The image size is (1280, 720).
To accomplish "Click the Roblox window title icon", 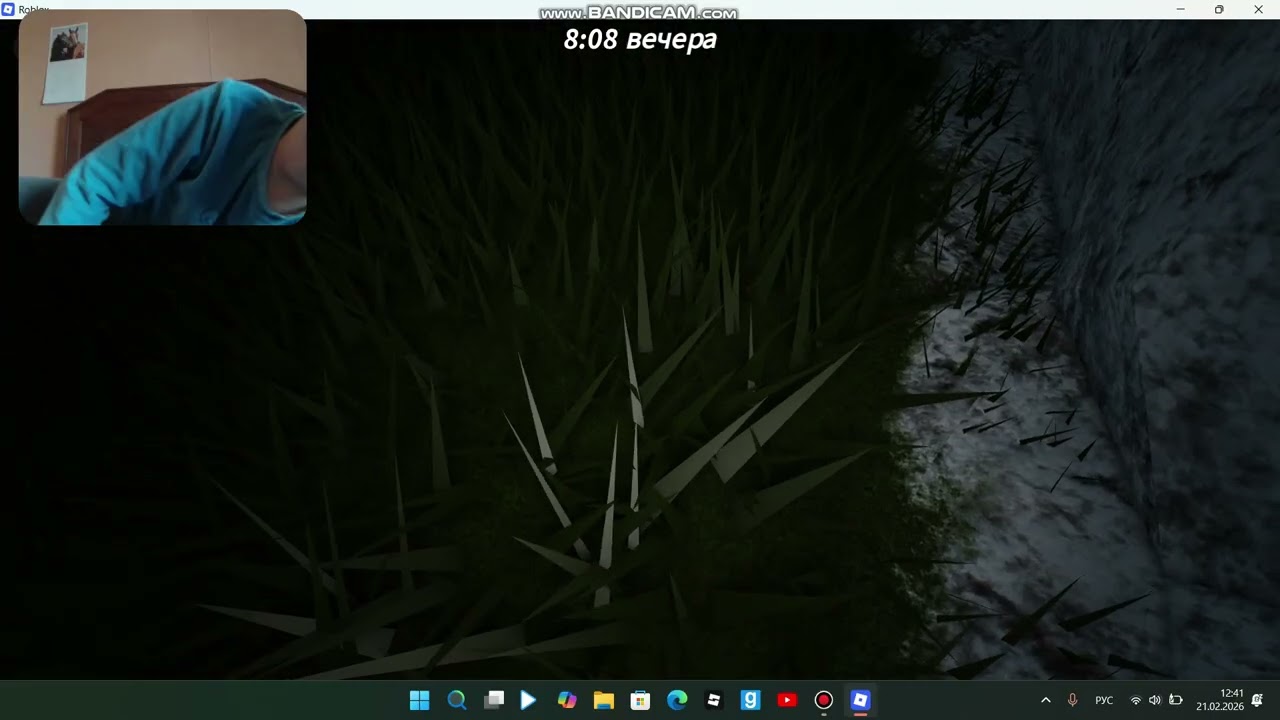I will pos(8,9).
